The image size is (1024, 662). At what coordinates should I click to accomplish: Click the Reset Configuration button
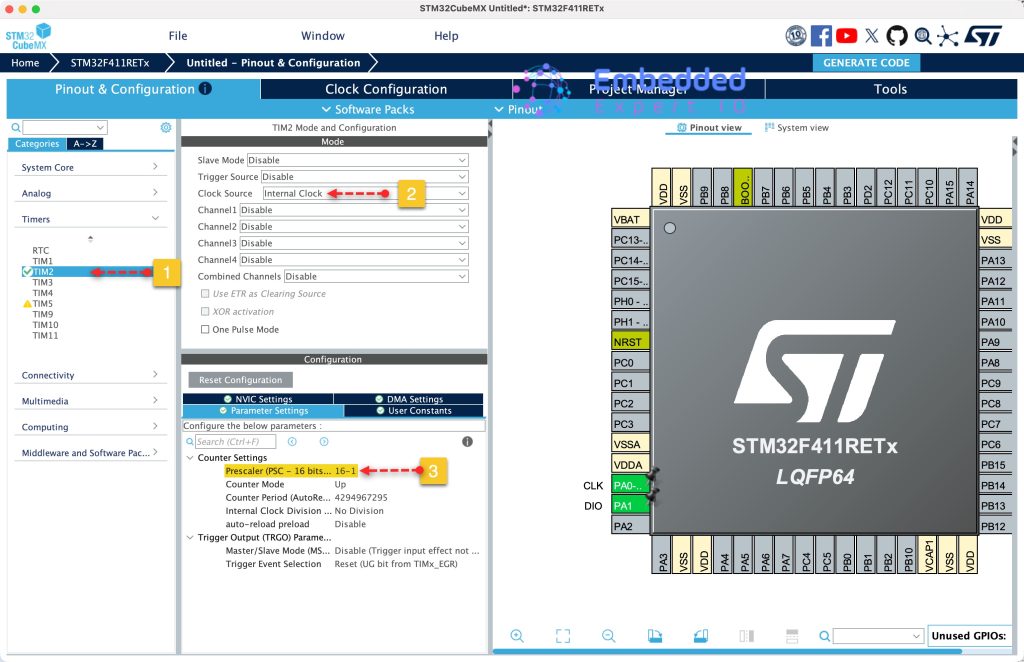point(240,380)
